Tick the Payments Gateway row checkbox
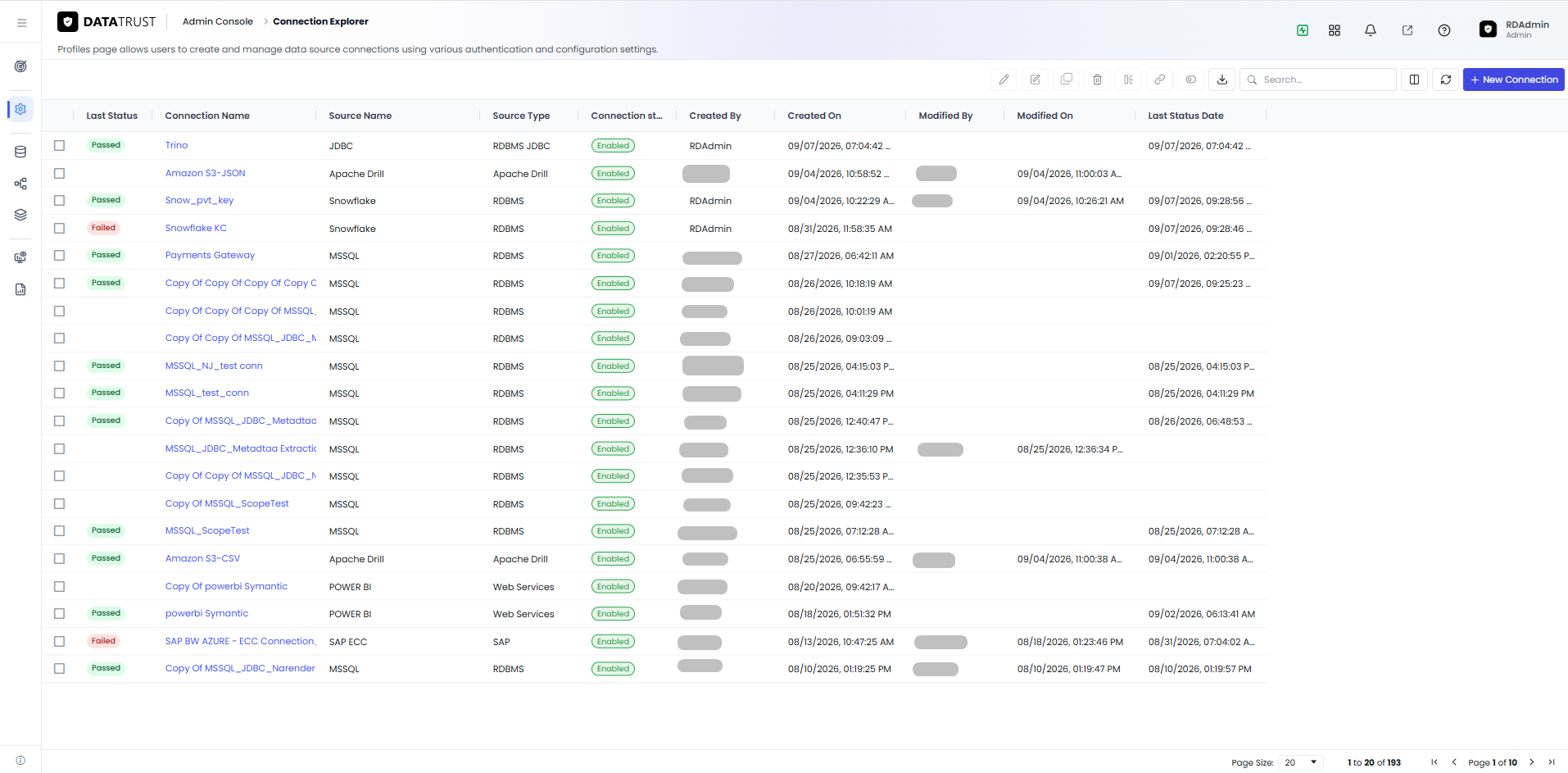The image size is (1568, 773). click(59, 255)
